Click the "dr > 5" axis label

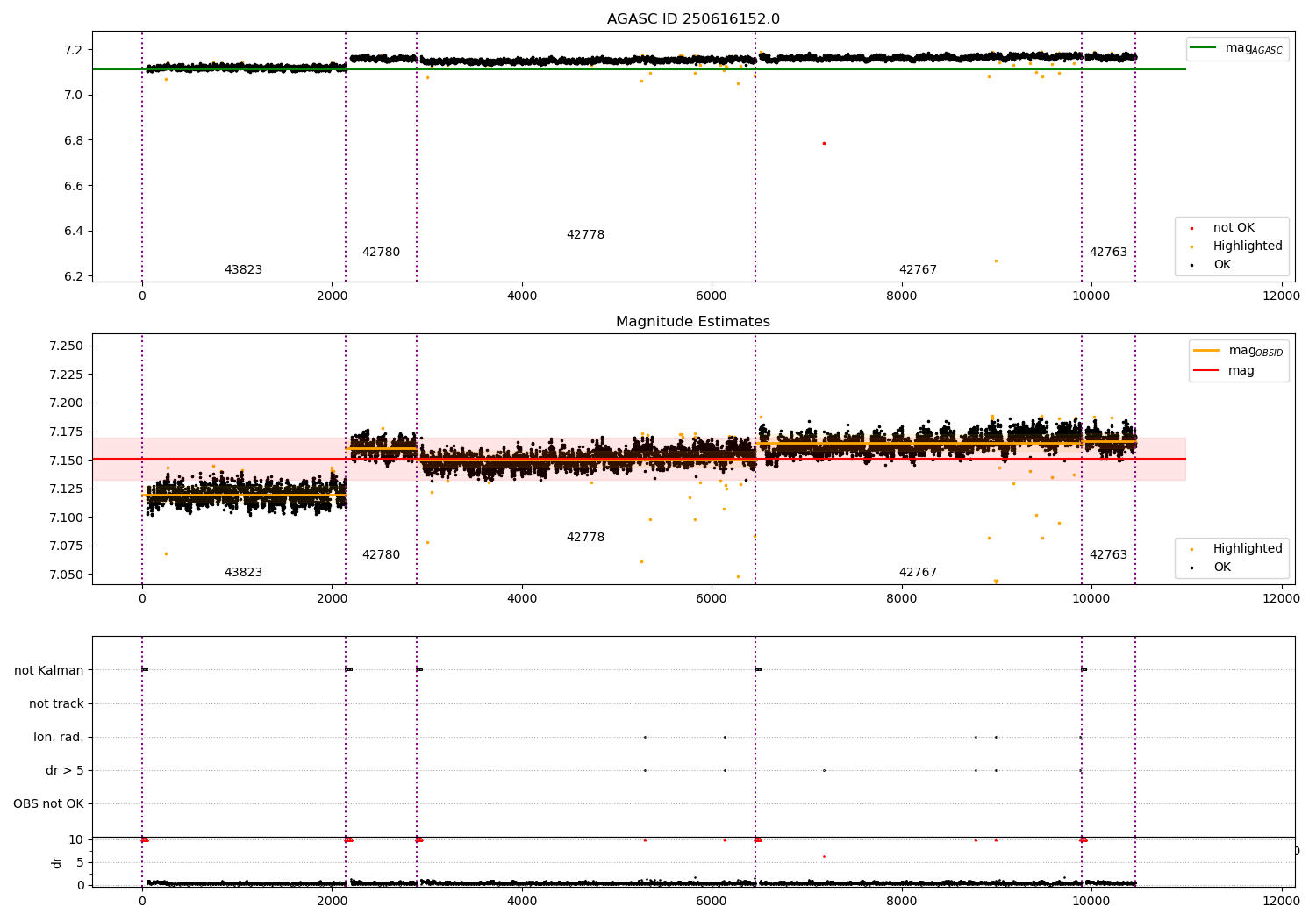point(65,770)
